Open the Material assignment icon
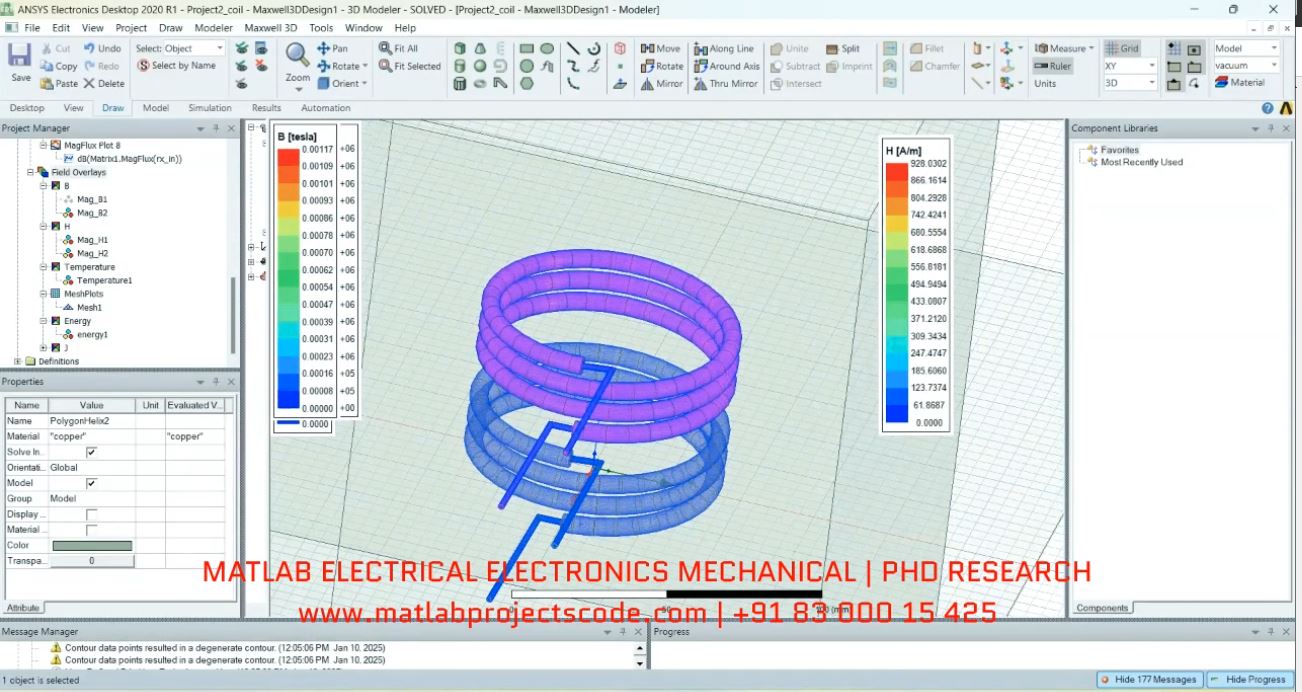 [1221, 83]
